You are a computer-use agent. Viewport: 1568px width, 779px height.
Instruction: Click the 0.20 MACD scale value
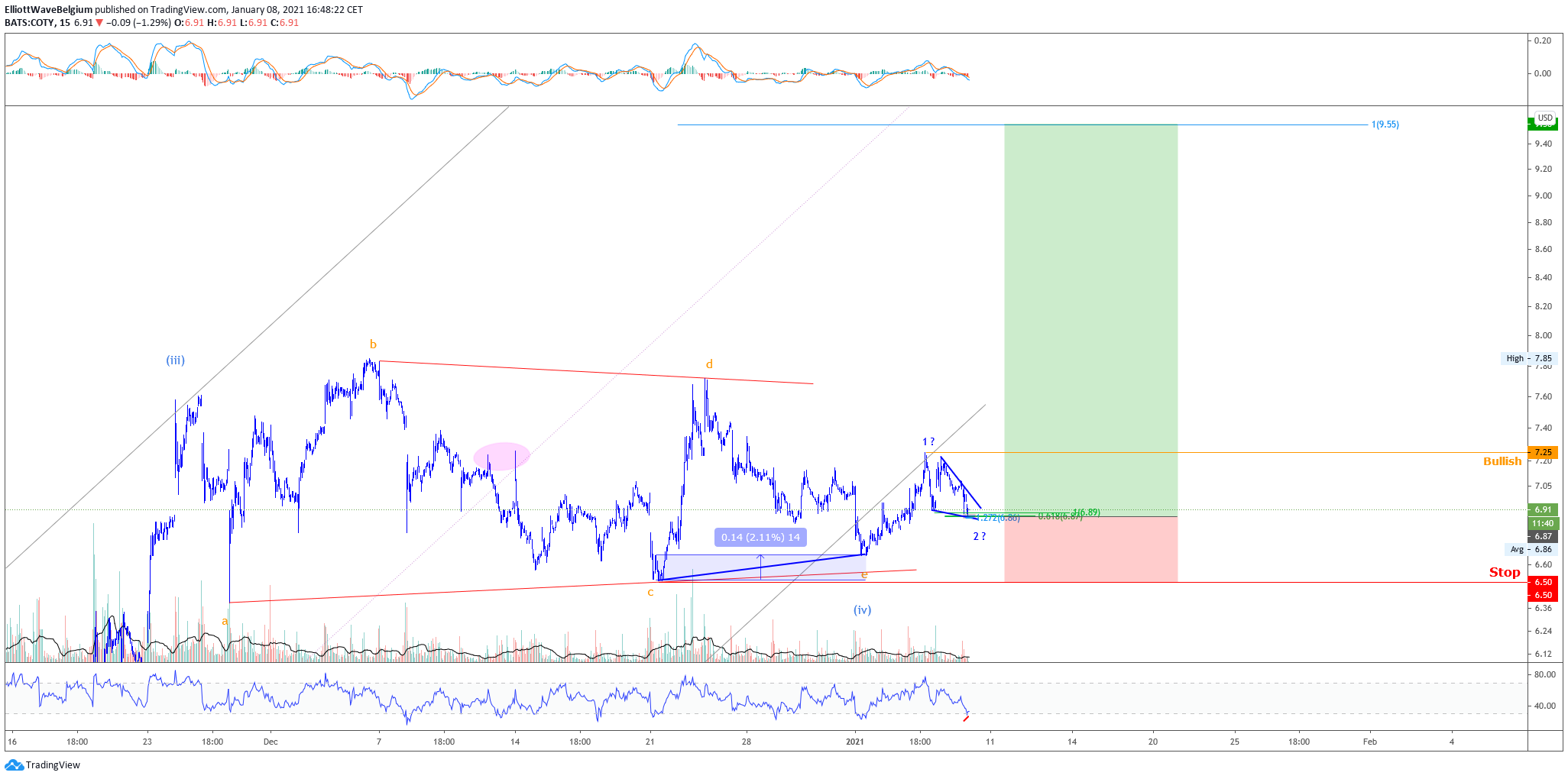1544,40
